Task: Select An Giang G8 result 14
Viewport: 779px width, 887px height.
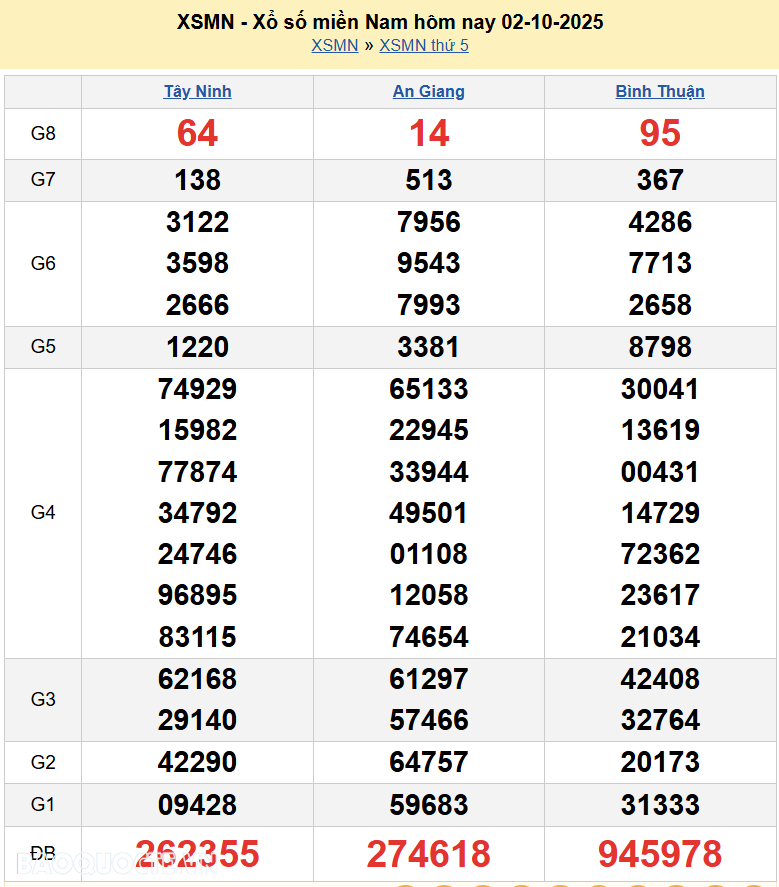Action: coord(428,133)
